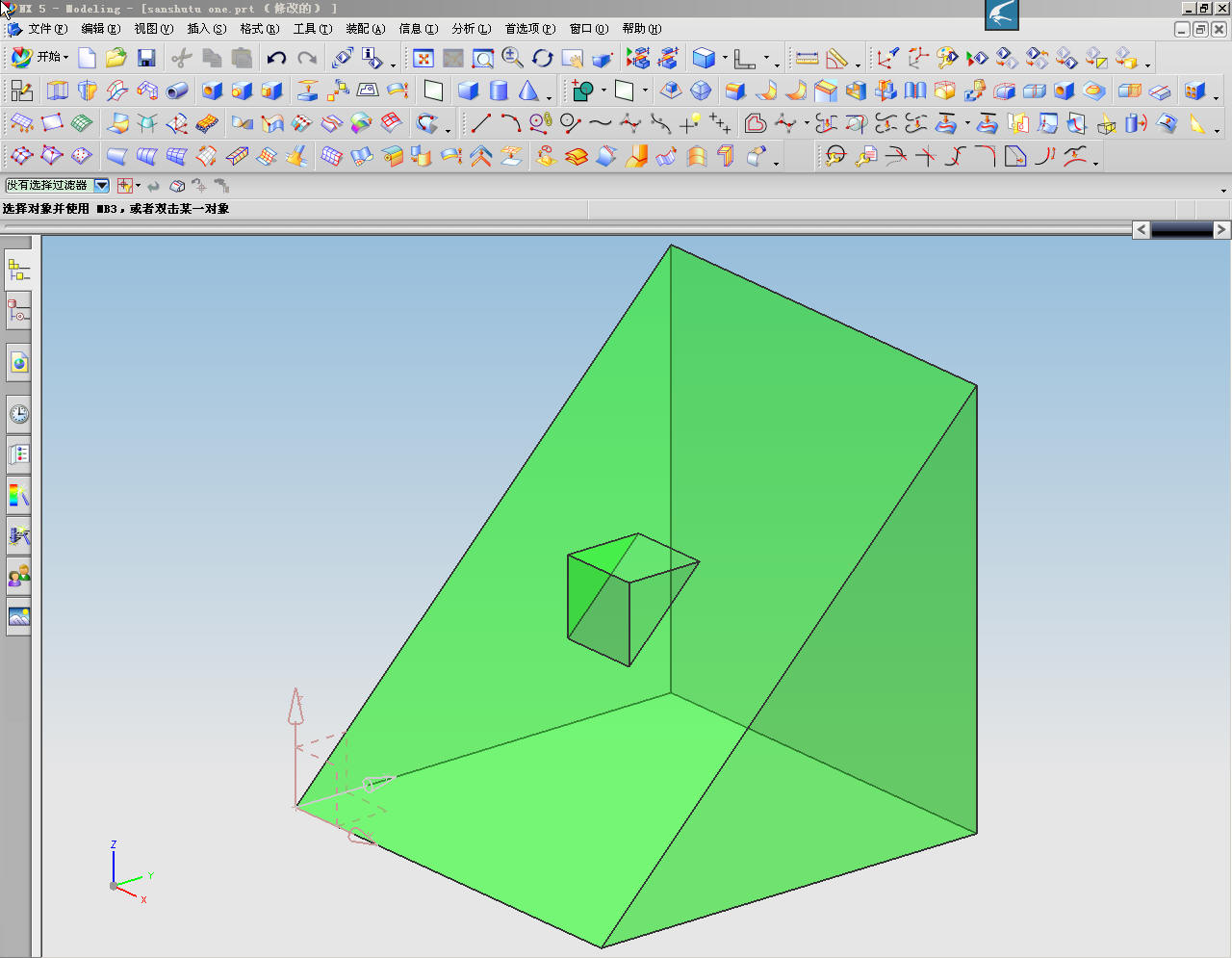Click the Measure Distance ruler icon
1232x958 pixels.
[x=807, y=58]
